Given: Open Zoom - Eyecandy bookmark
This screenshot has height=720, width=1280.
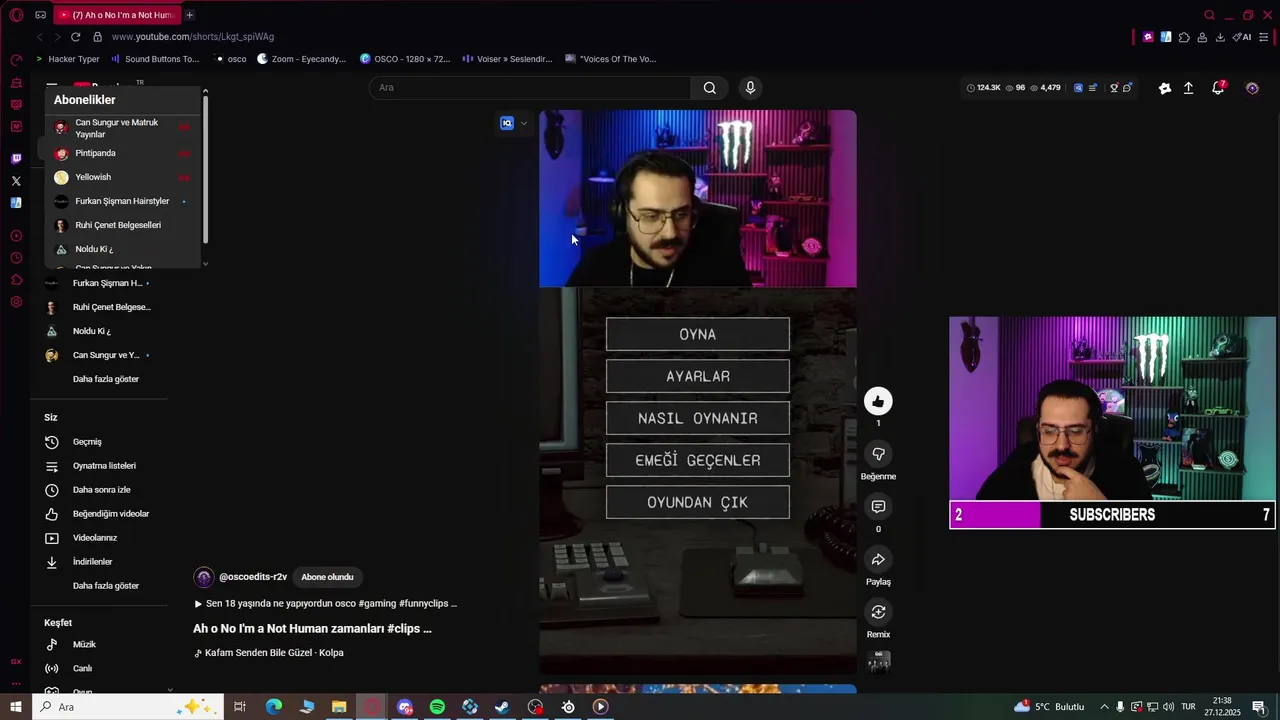Looking at the screenshot, I should point(301,59).
